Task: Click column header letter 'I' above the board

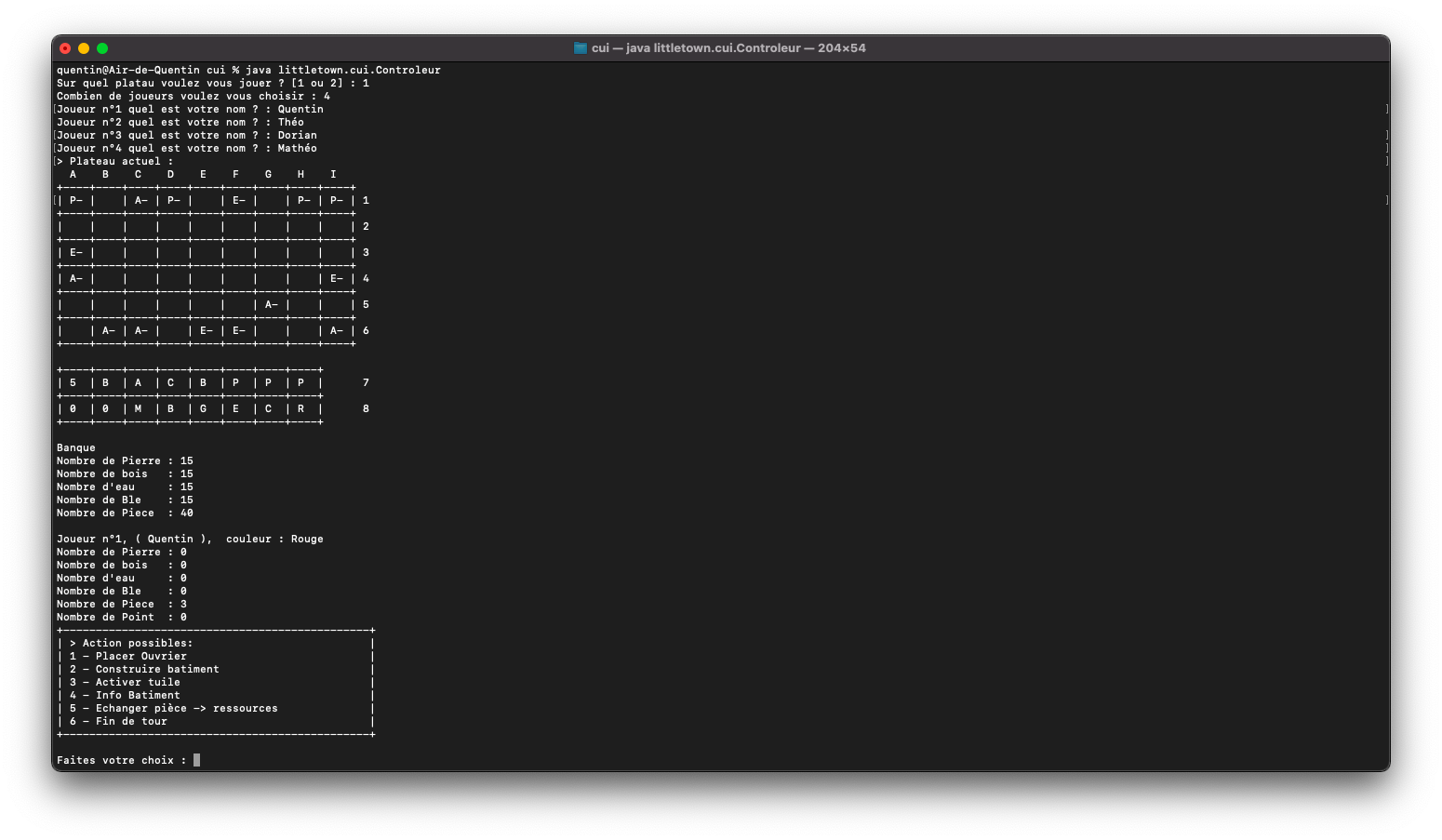Action: [x=333, y=174]
